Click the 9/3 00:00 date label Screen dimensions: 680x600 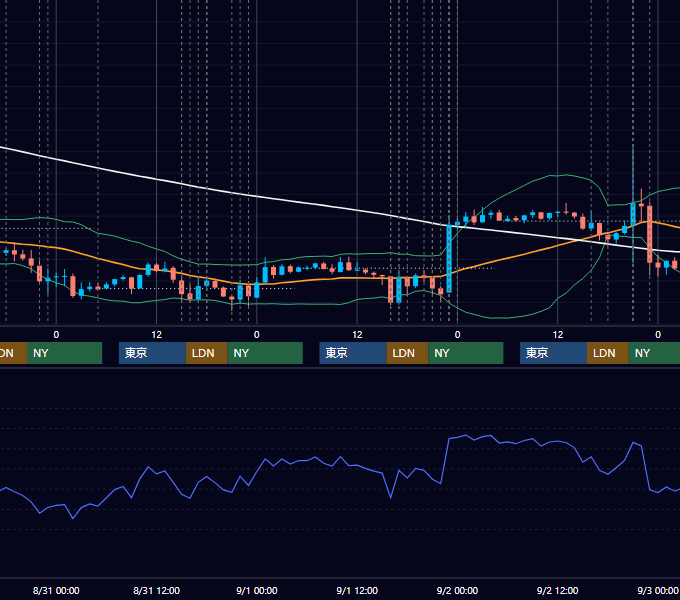coord(657,590)
